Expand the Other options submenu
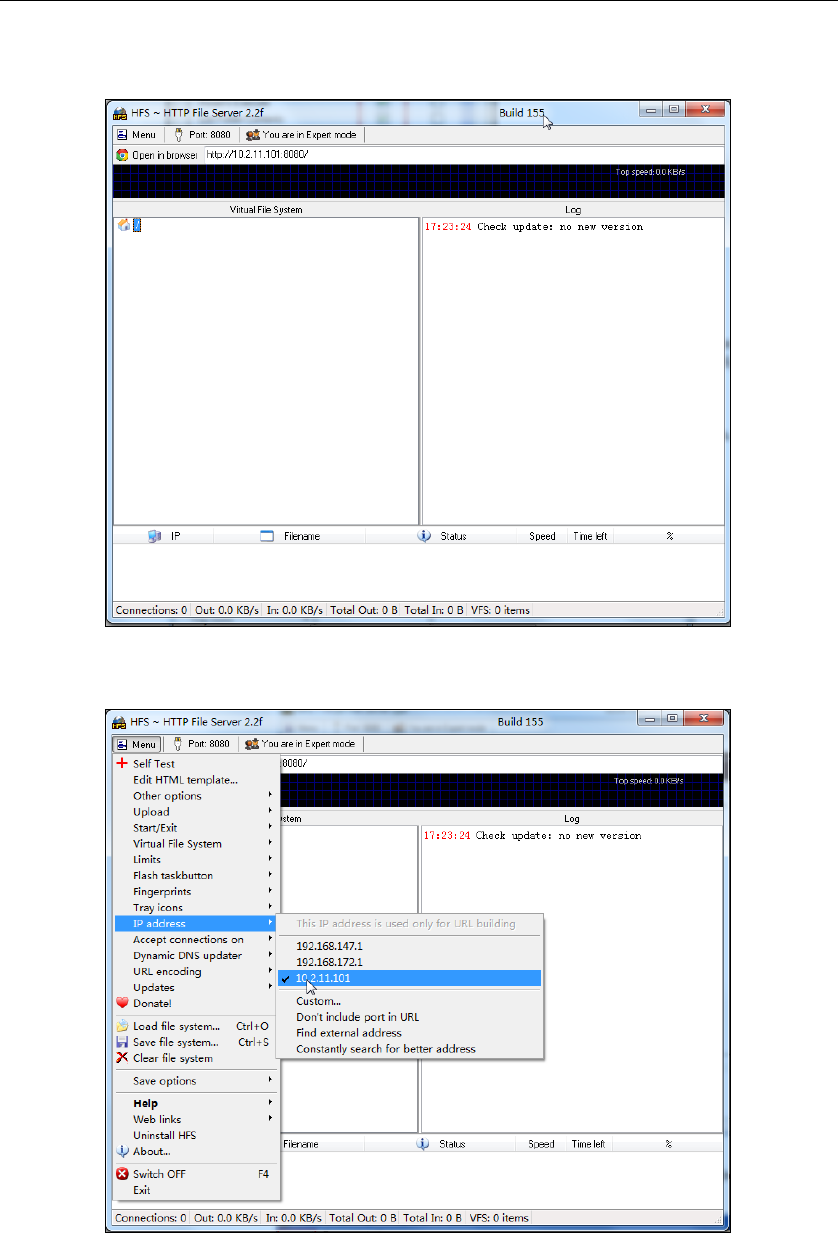 pyautogui.click(x=196, y=795)
